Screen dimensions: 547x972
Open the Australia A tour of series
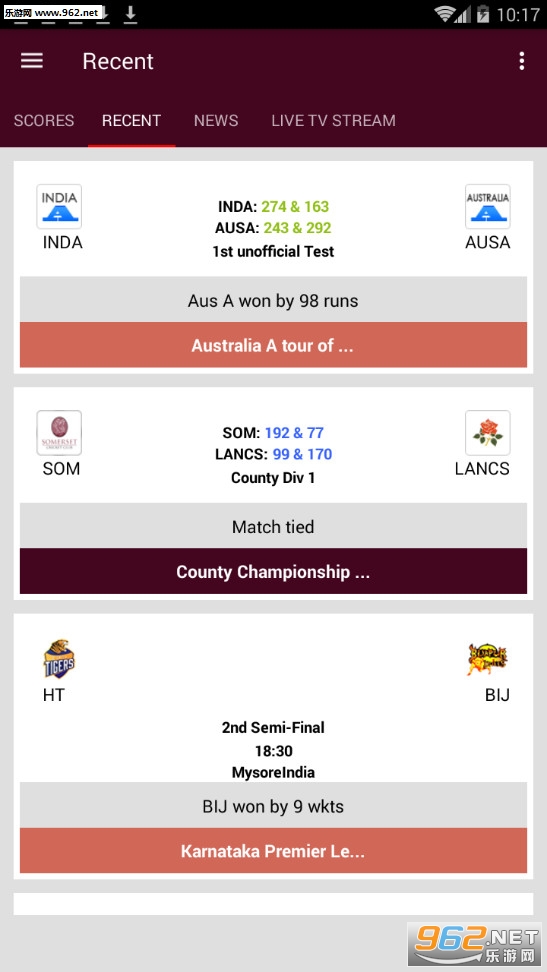click(274, 345)
